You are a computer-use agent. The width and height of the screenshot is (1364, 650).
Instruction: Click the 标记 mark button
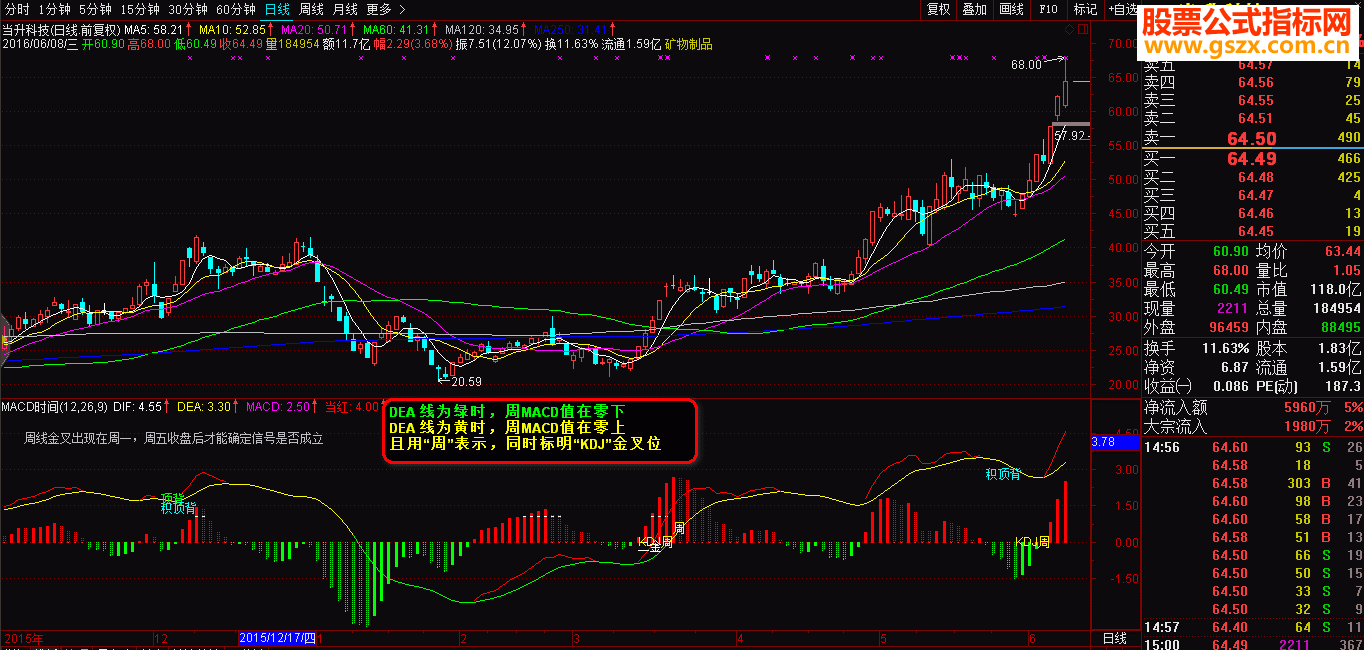click(1085, 9)
